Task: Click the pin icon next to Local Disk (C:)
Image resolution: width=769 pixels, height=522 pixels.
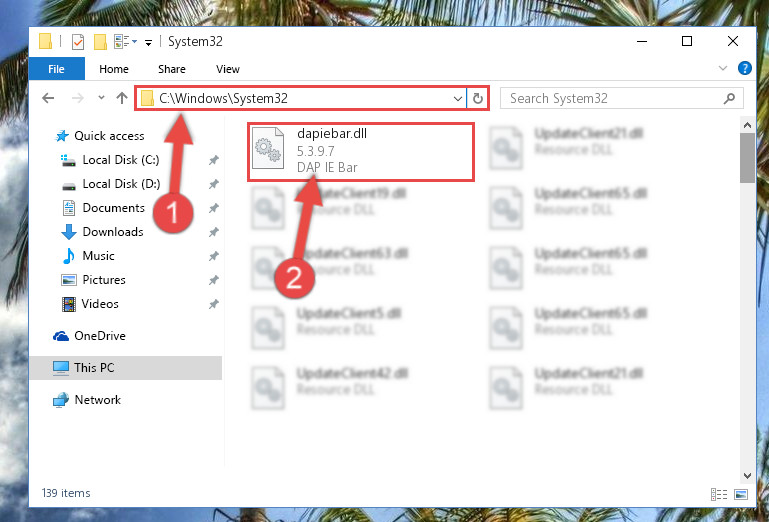Action: [213, 160]
